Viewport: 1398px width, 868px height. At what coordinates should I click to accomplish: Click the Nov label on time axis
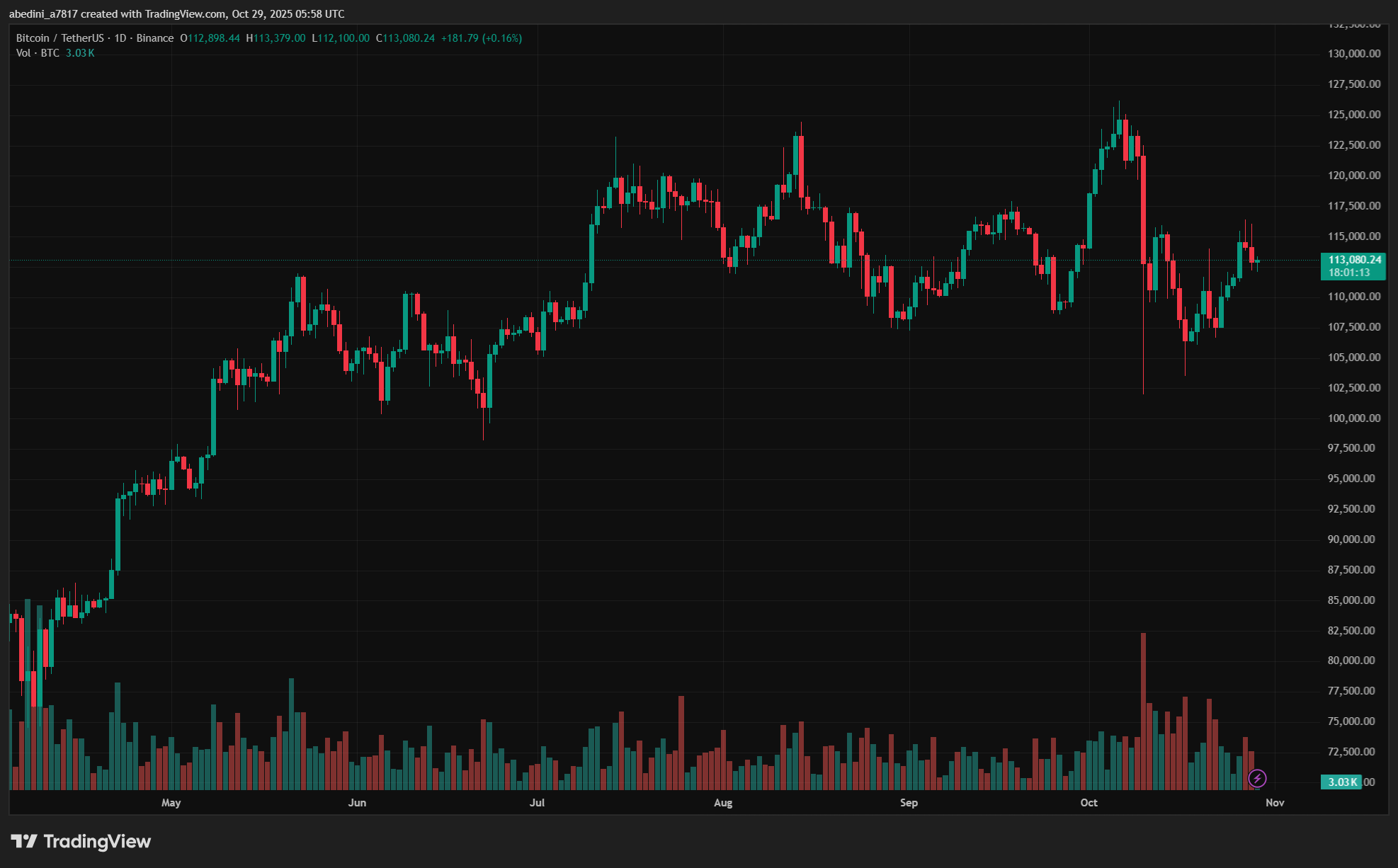(1275, 802)
